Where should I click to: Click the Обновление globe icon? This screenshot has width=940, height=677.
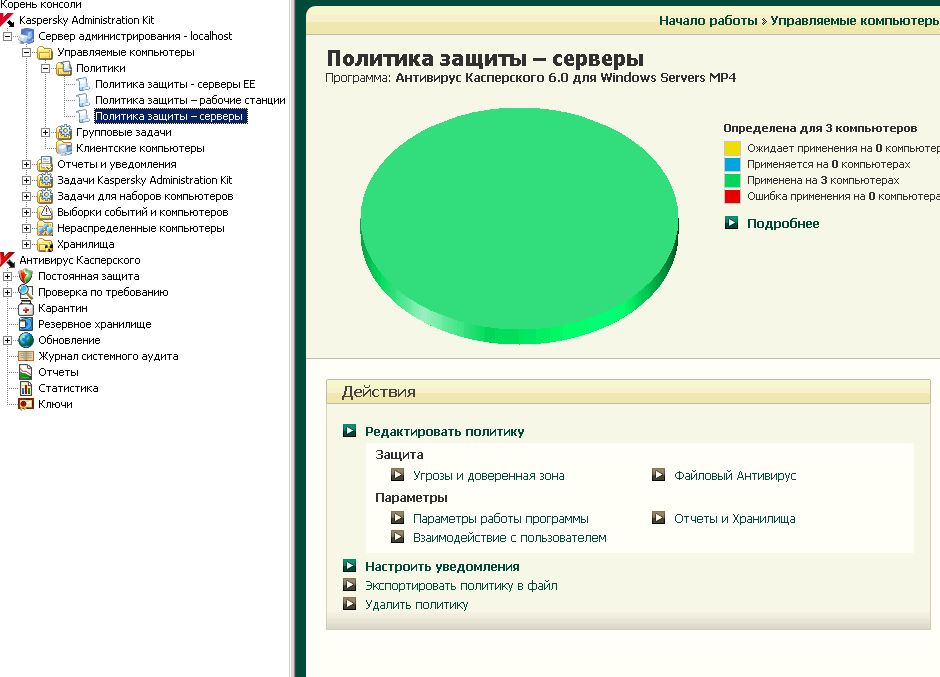(26, 340)
